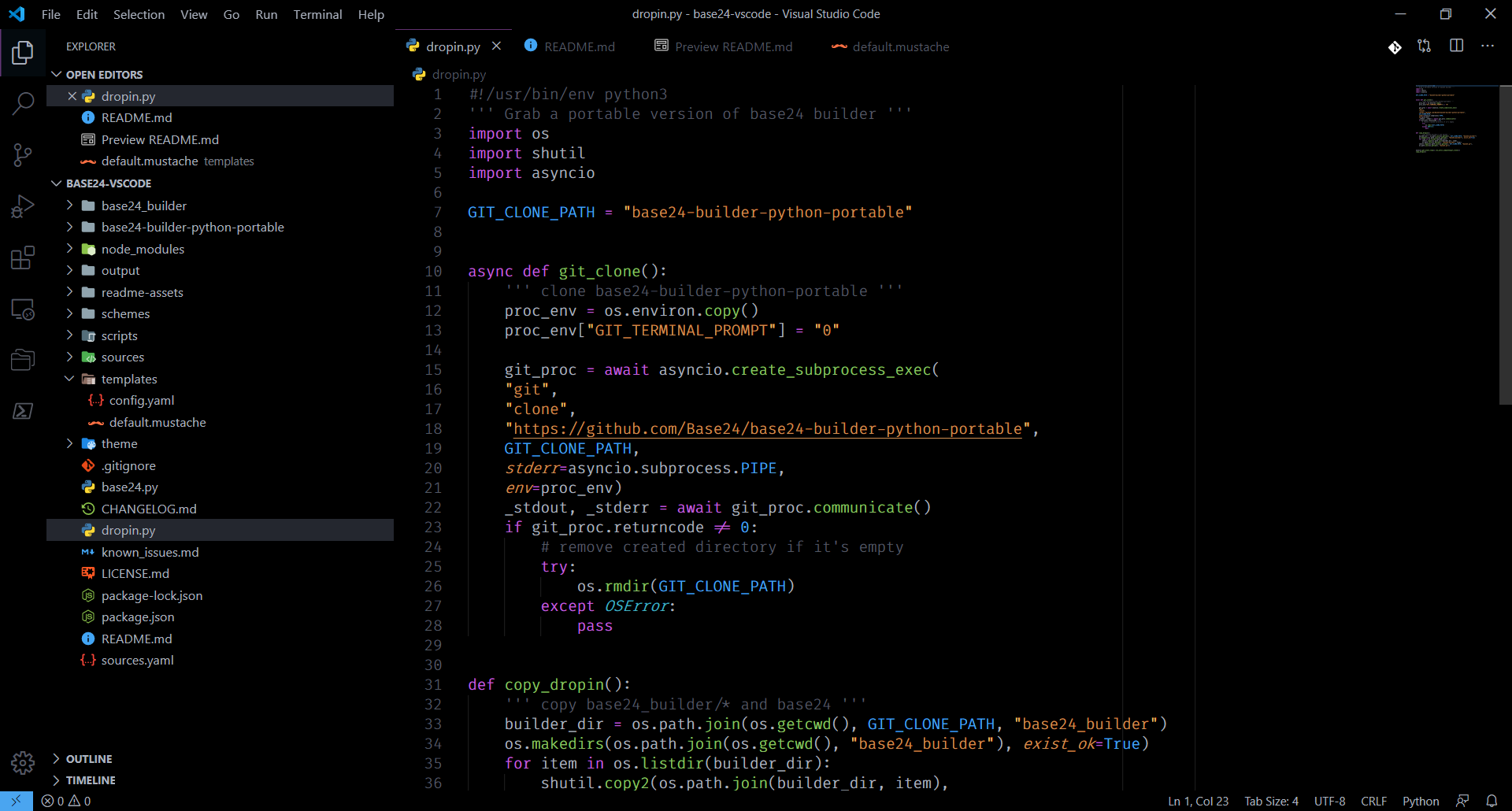Open the Terminal menu
The height and width of the screenshot is (811, 1512).
click(x=317, y=14)
